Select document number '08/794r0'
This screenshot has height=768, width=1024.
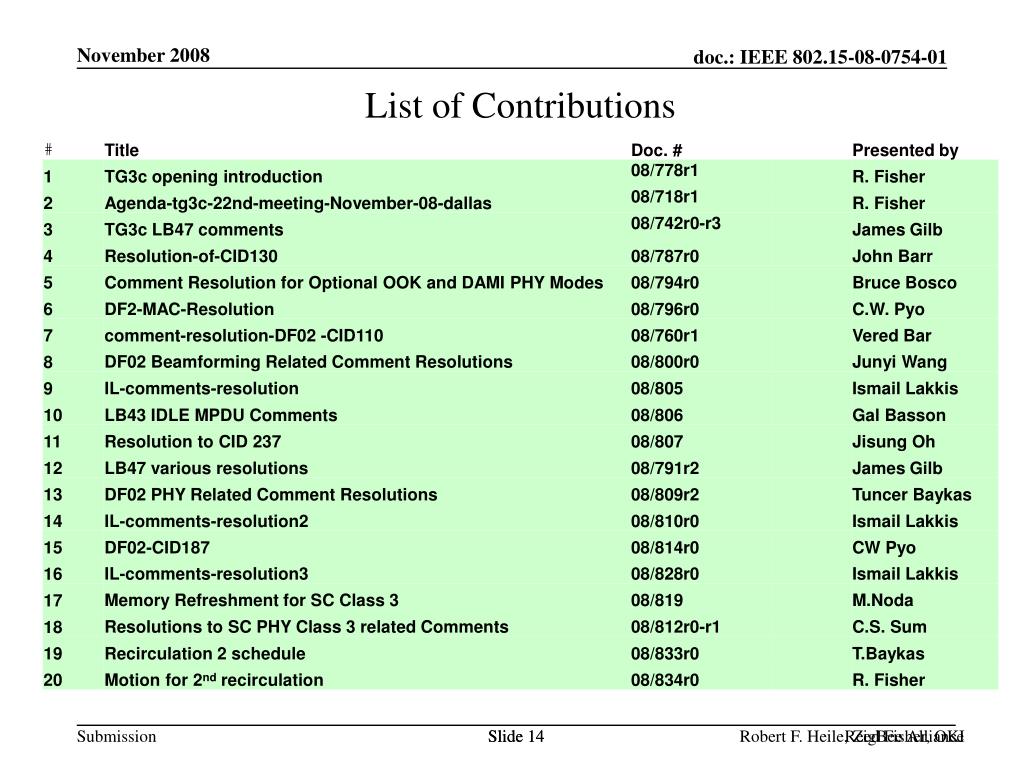(x=665, y=283)
